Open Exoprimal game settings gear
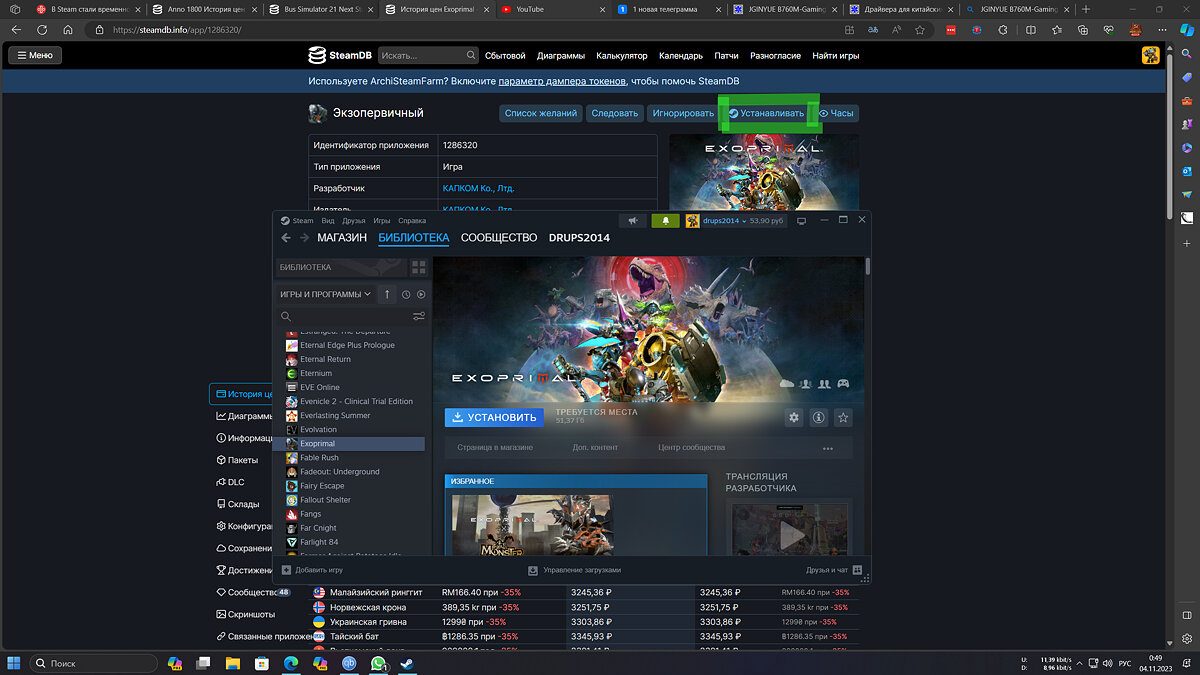Screen dimensions: 1200x675 (794, 417)
